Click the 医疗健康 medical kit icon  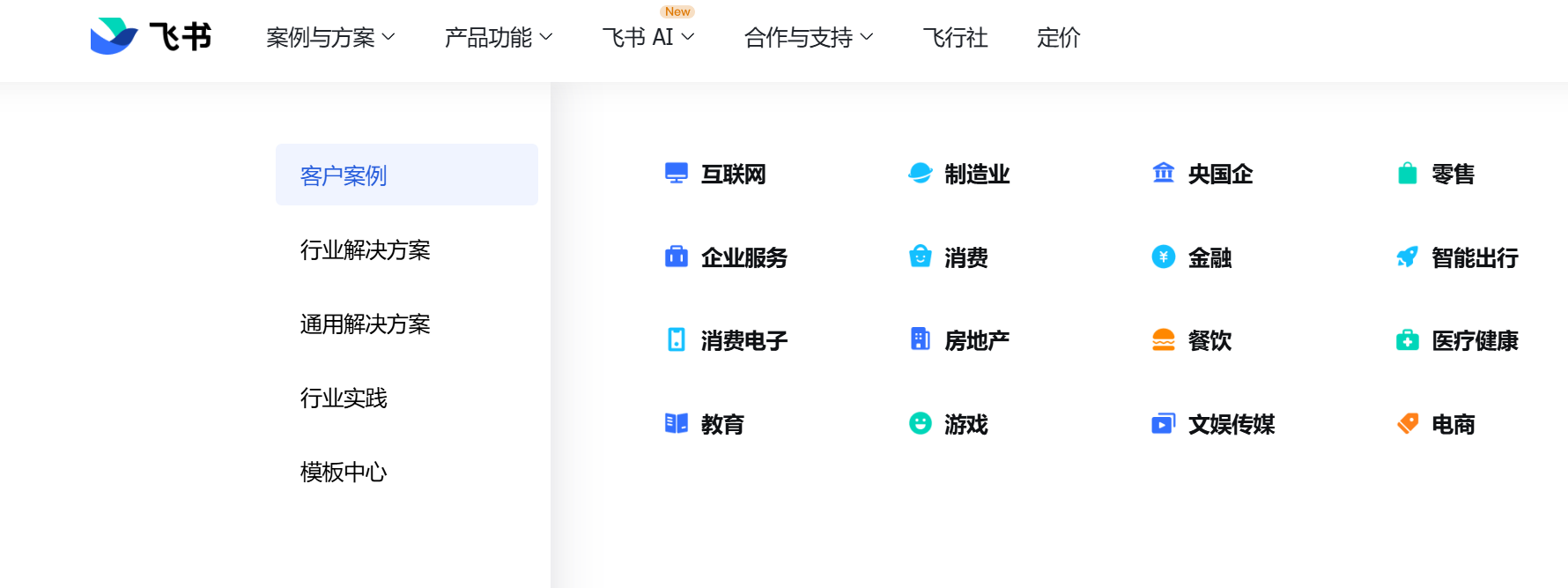1408,339
